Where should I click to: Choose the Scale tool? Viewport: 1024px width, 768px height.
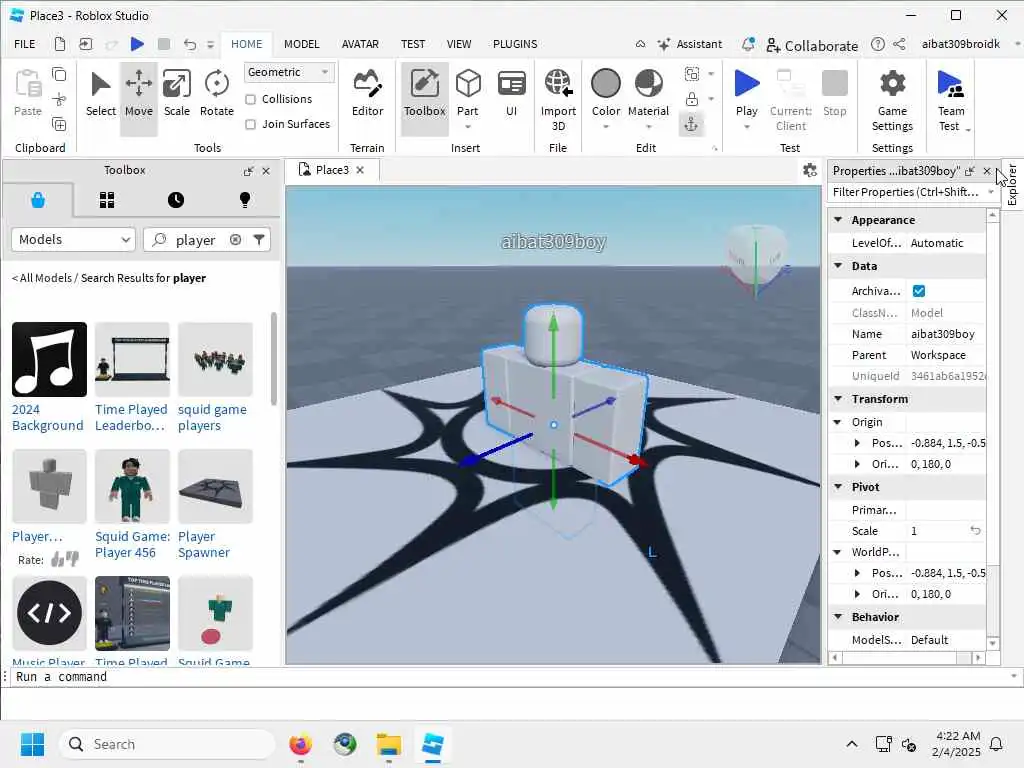[177, 94]
